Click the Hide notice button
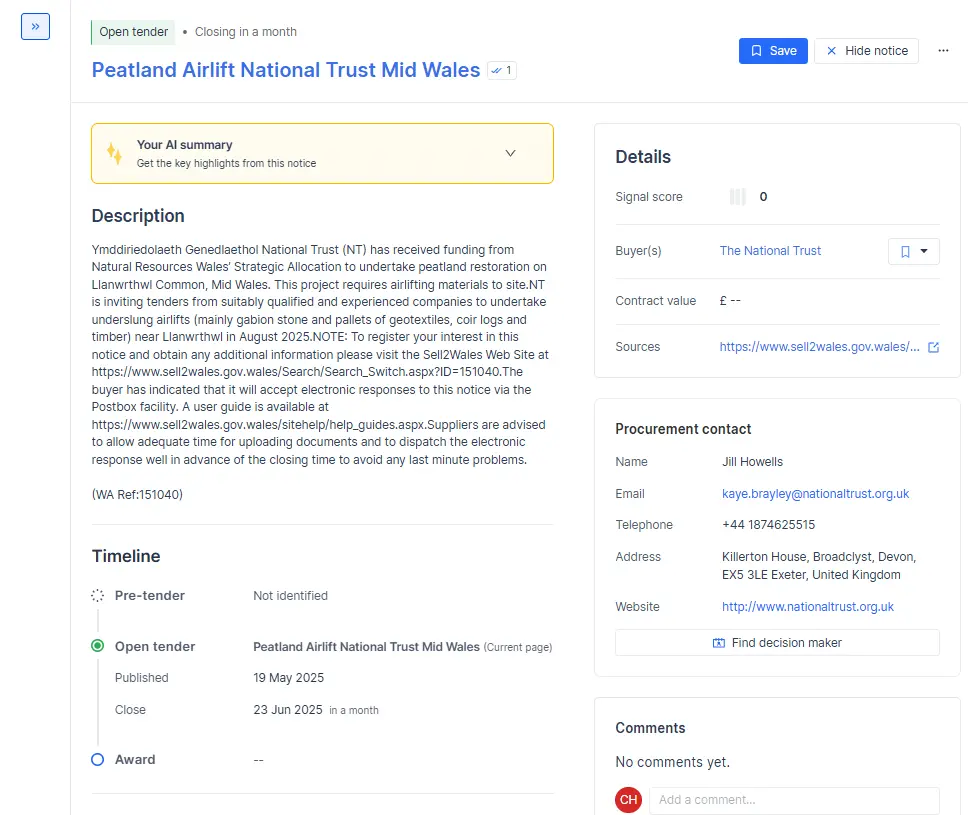The image size is (968, 815). (866, 51)
